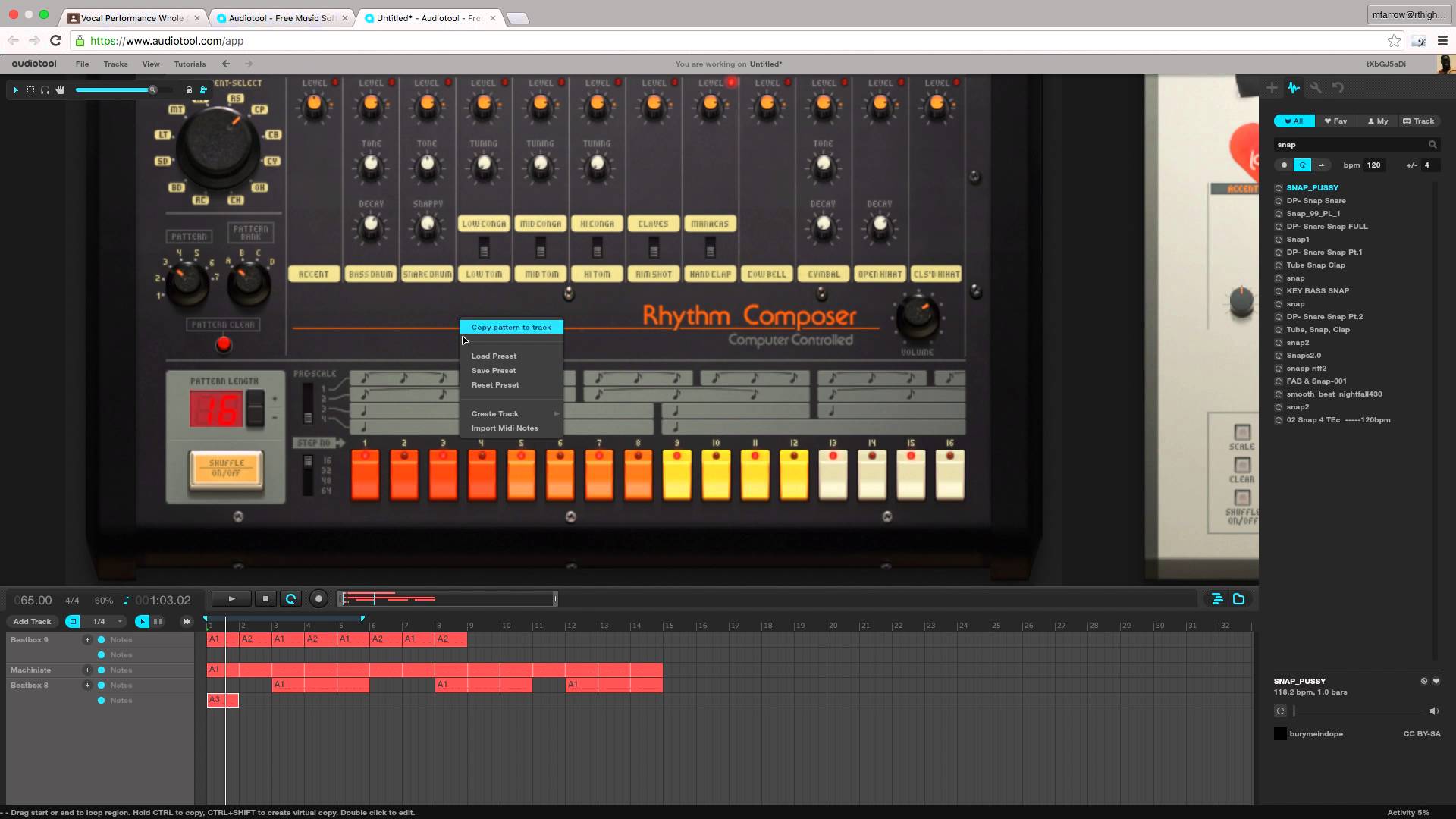1456x819 pixels.
Task: Toggle step 13 white button
Action: (x=833, y=475)
